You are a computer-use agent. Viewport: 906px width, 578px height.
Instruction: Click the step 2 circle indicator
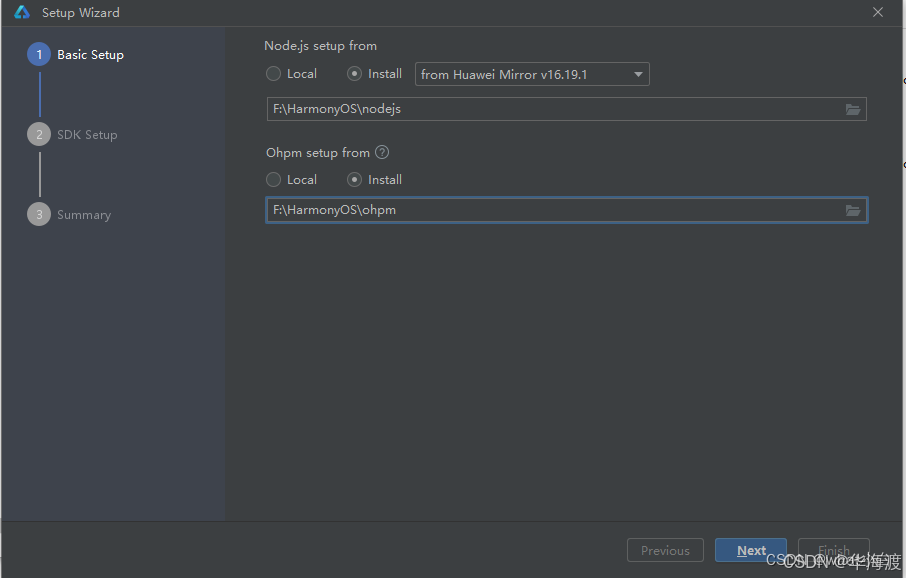(x=39, y=134)
